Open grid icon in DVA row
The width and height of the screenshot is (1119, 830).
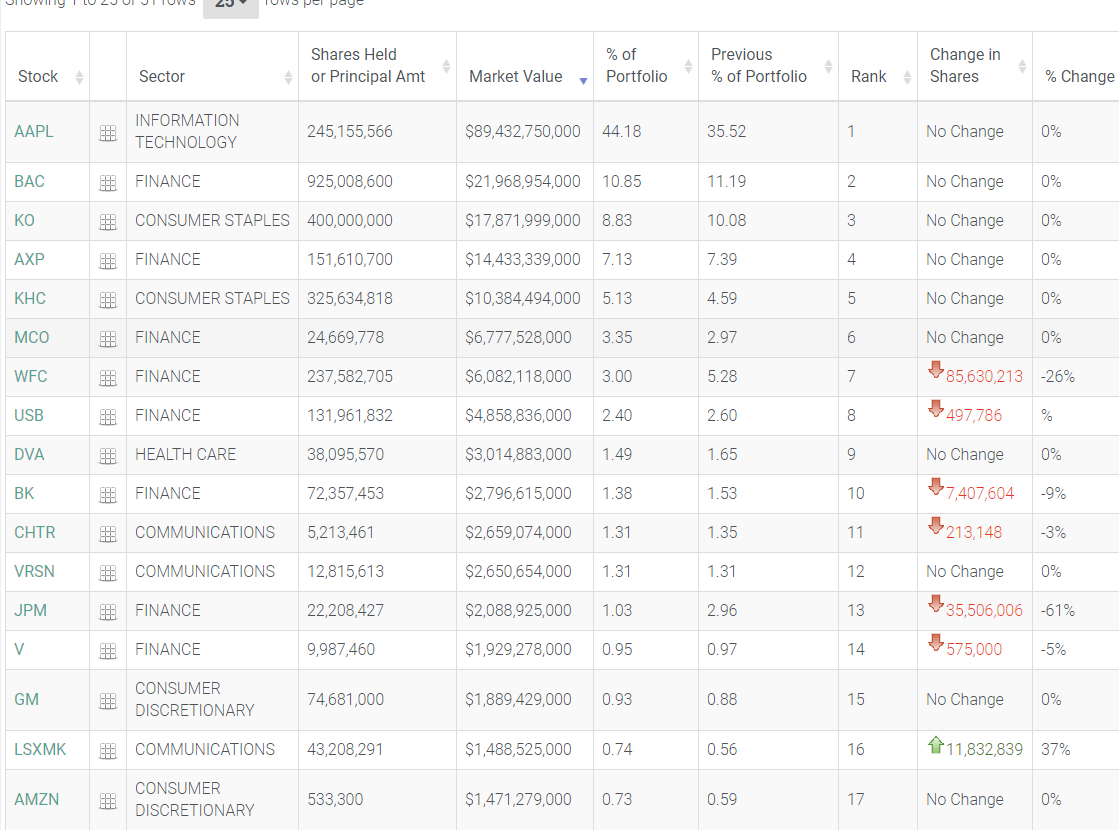click(108, 456)
